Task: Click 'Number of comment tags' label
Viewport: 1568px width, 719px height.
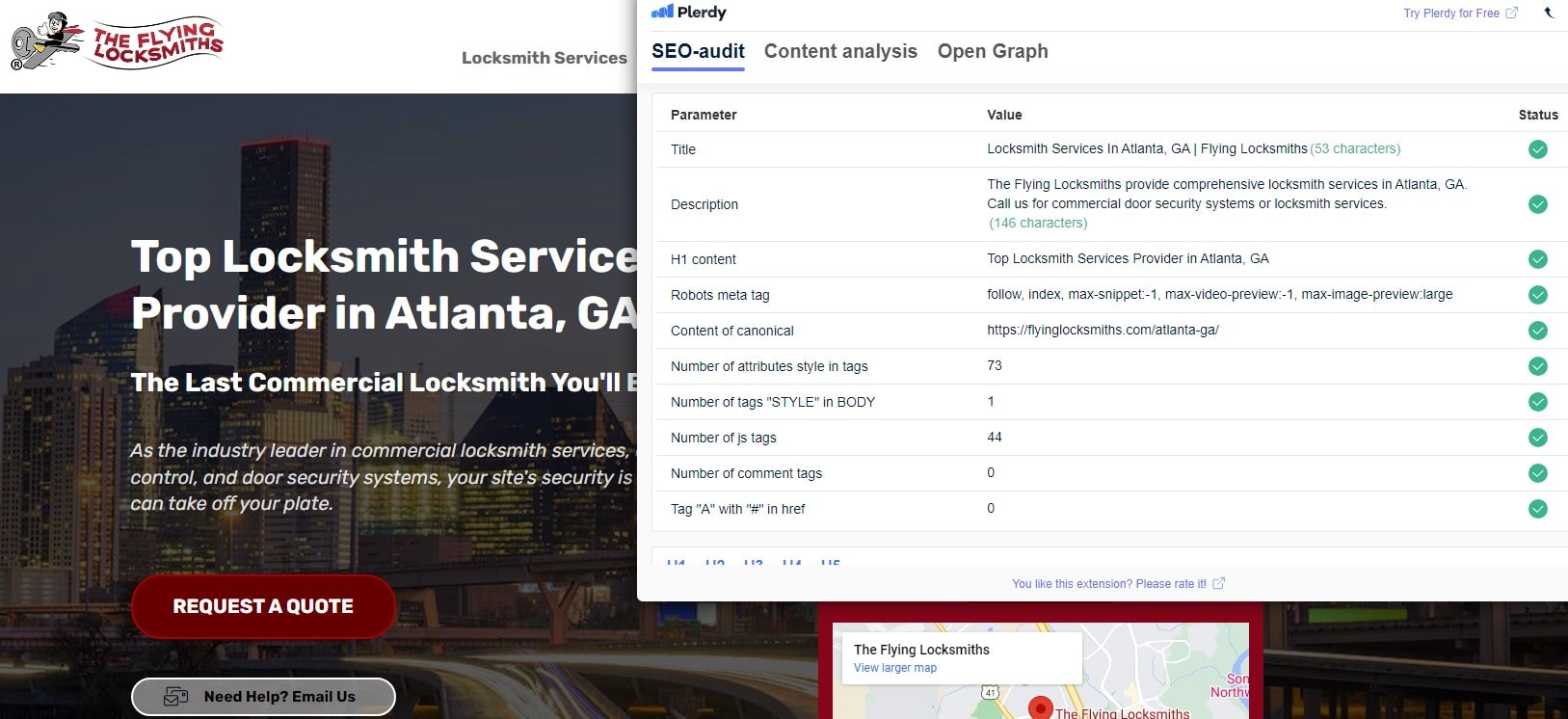Action: (747, 473)
